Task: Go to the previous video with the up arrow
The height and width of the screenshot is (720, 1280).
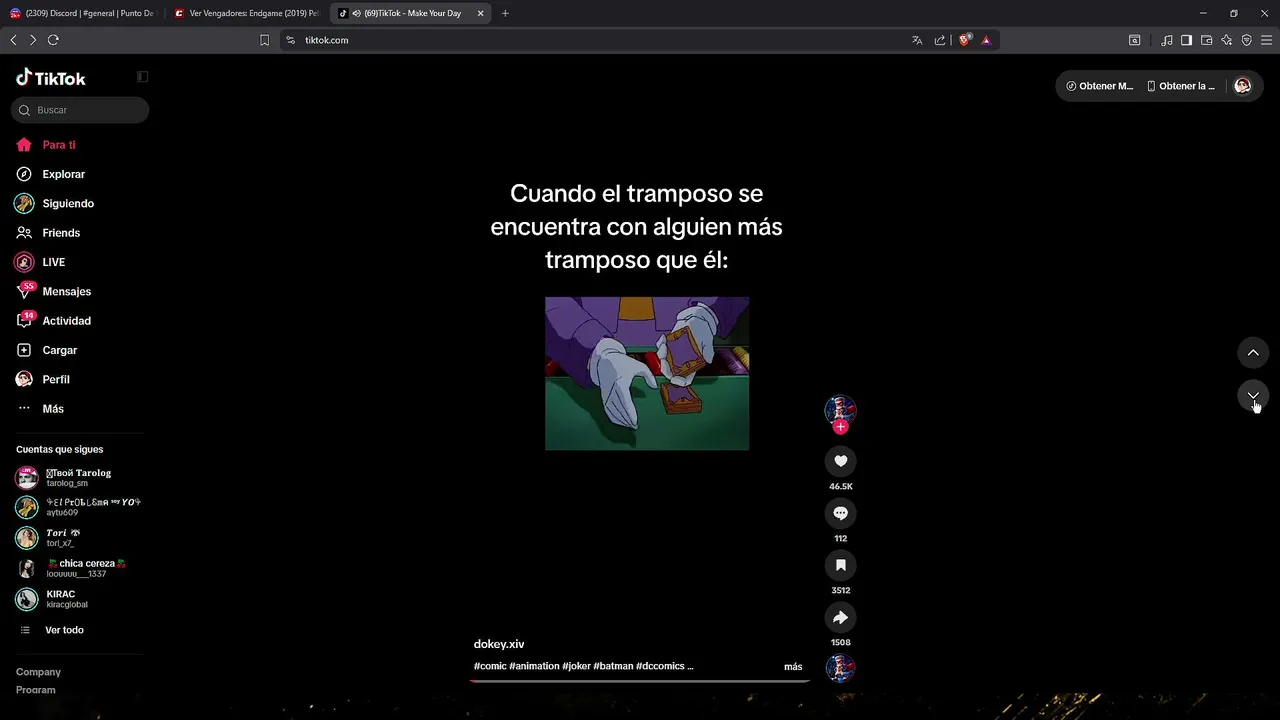Action: pos(1253,353)
